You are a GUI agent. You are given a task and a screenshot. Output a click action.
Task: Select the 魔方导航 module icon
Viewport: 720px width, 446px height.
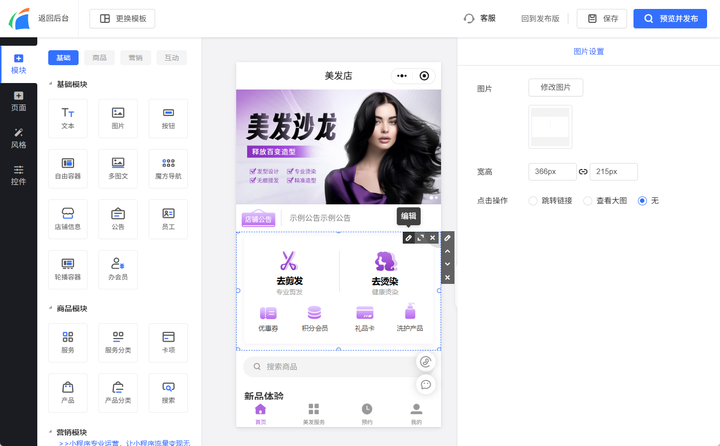(168, 166)
